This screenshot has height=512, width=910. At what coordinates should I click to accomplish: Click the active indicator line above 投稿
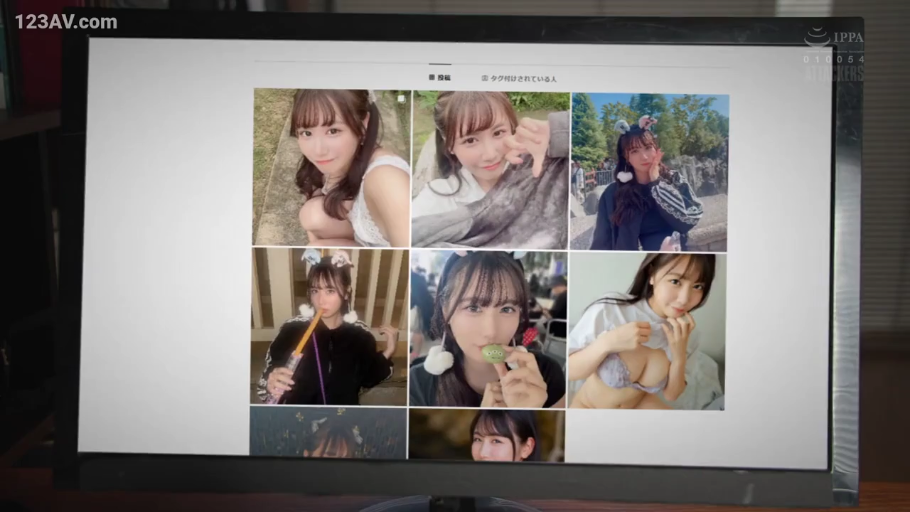[440, 64]
